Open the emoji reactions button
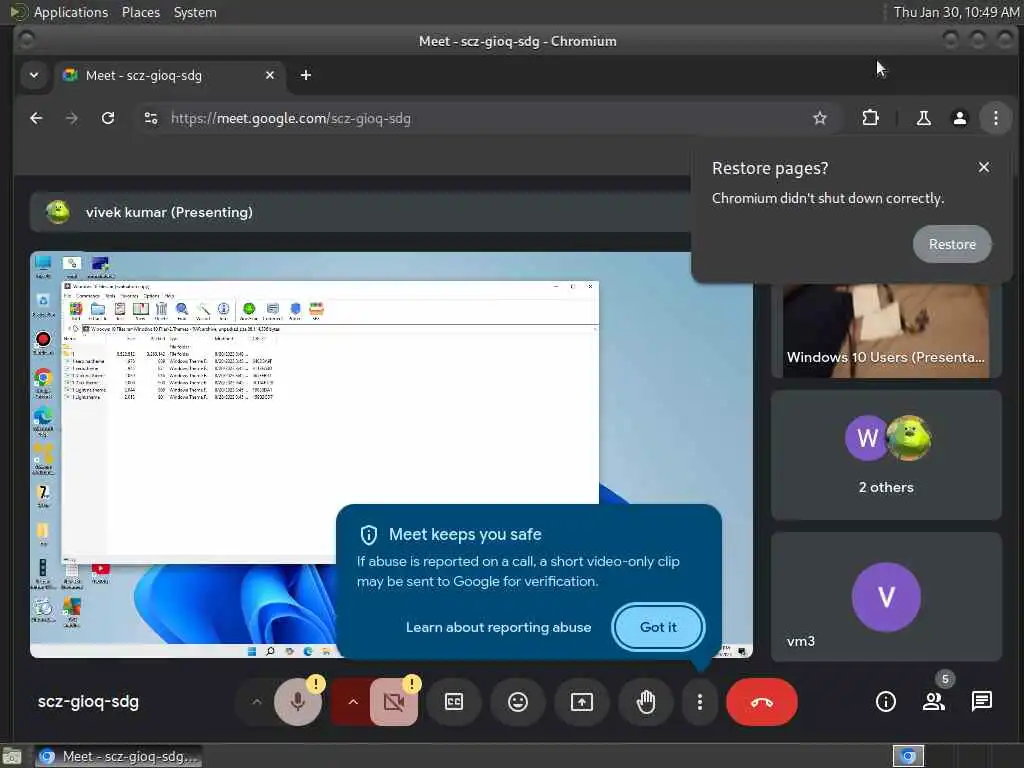Image resolution: width=1024 pixels, height=768 pixels. pyautogui.click(x=518, y=702)
